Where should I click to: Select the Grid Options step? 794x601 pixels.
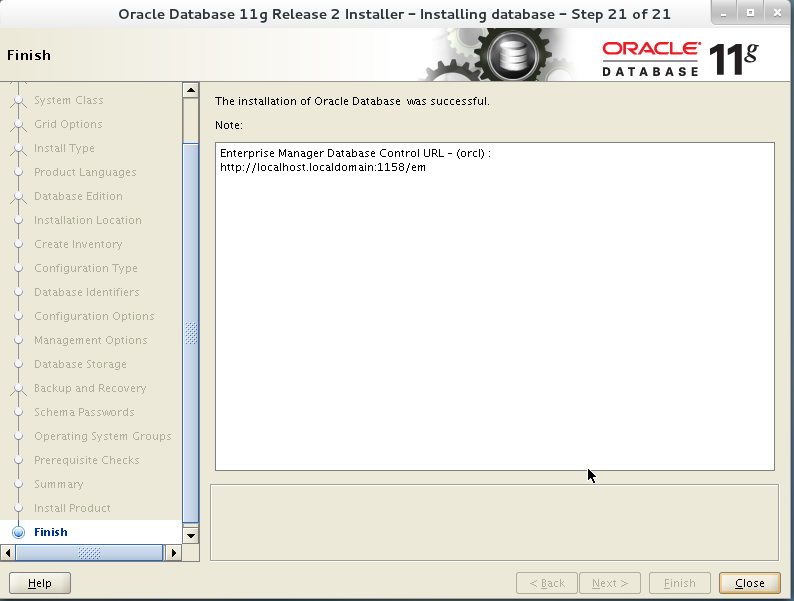click(68, 124)
